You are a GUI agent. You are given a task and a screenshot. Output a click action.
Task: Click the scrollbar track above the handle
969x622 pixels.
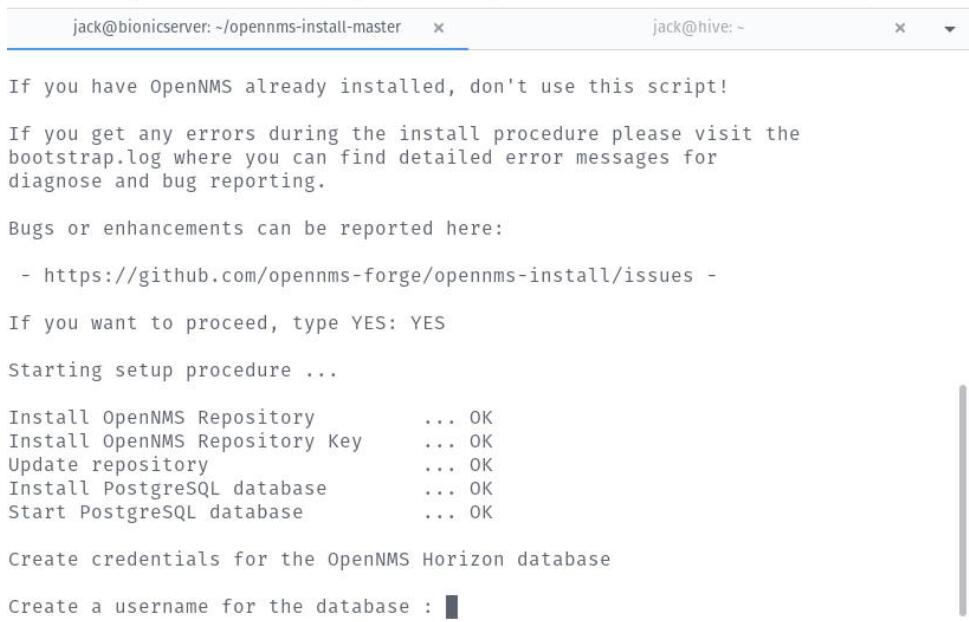pos(962,216)
